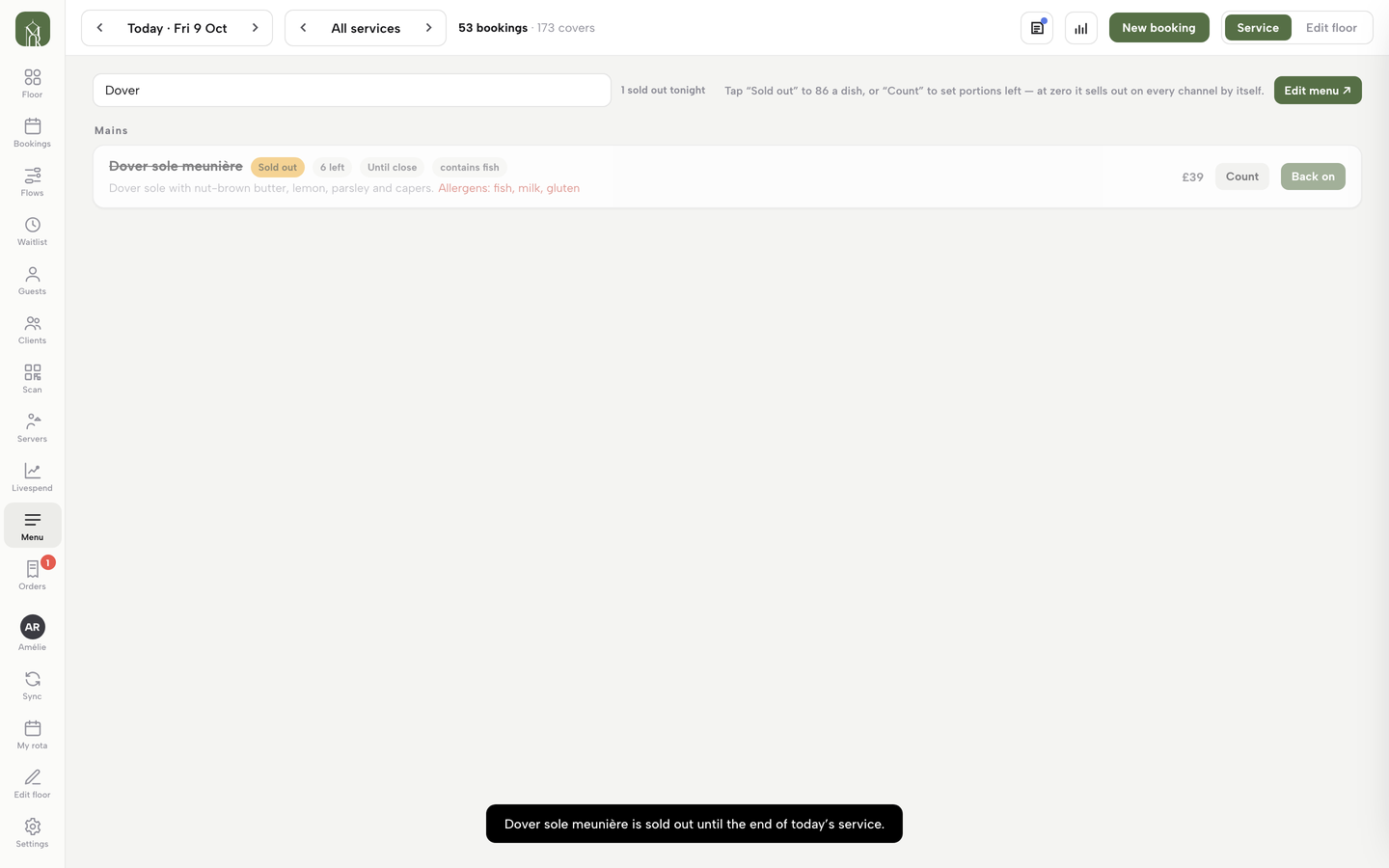Image resolution: width=1389 pixels, height=868 pixels.
Task: Open the notes icon with blue dot
Action: 1037,28
